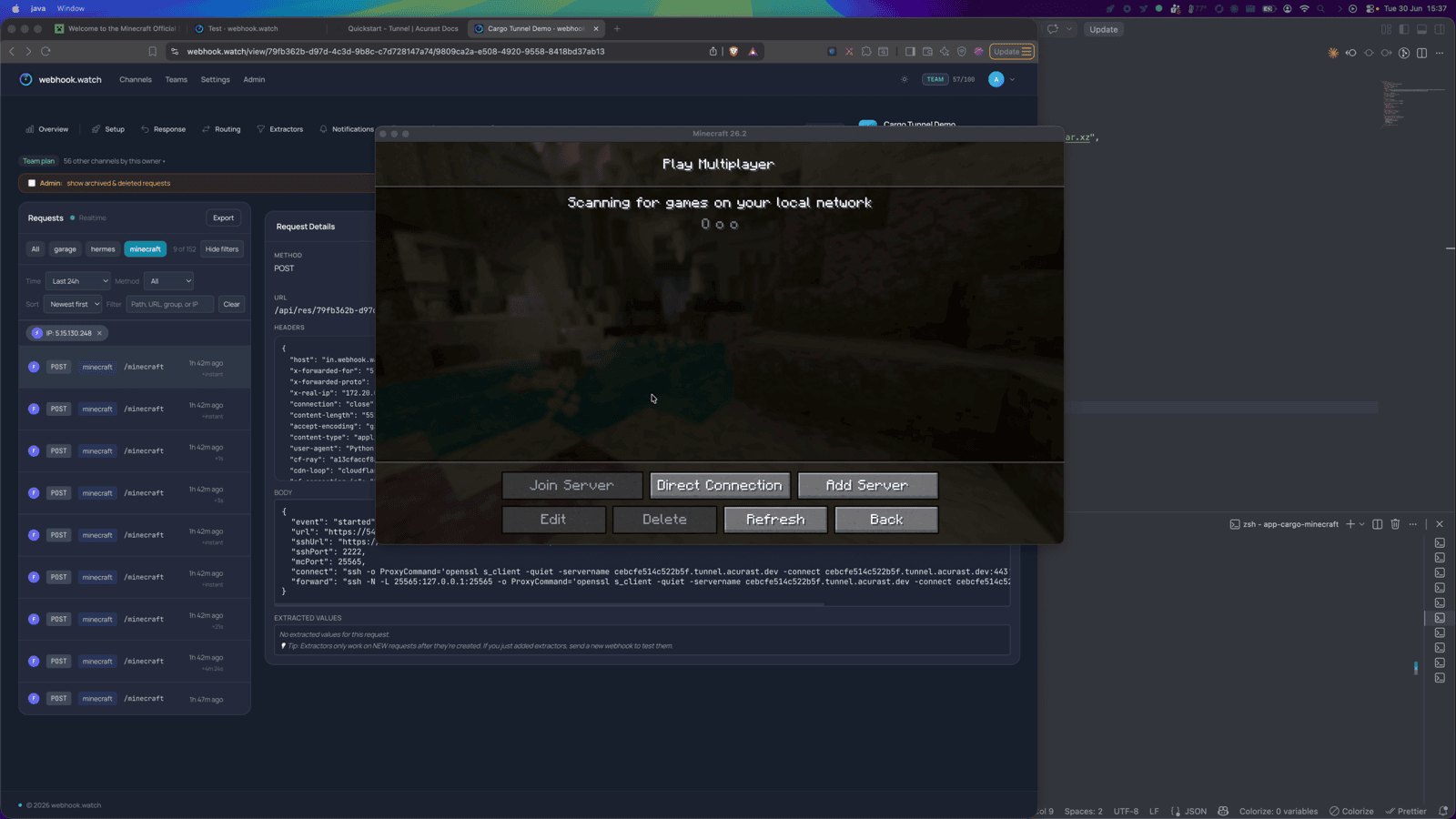Close the VS Code terminal panel
The height and width of the screenshot is (819, 1456).
click(1440, 524)
